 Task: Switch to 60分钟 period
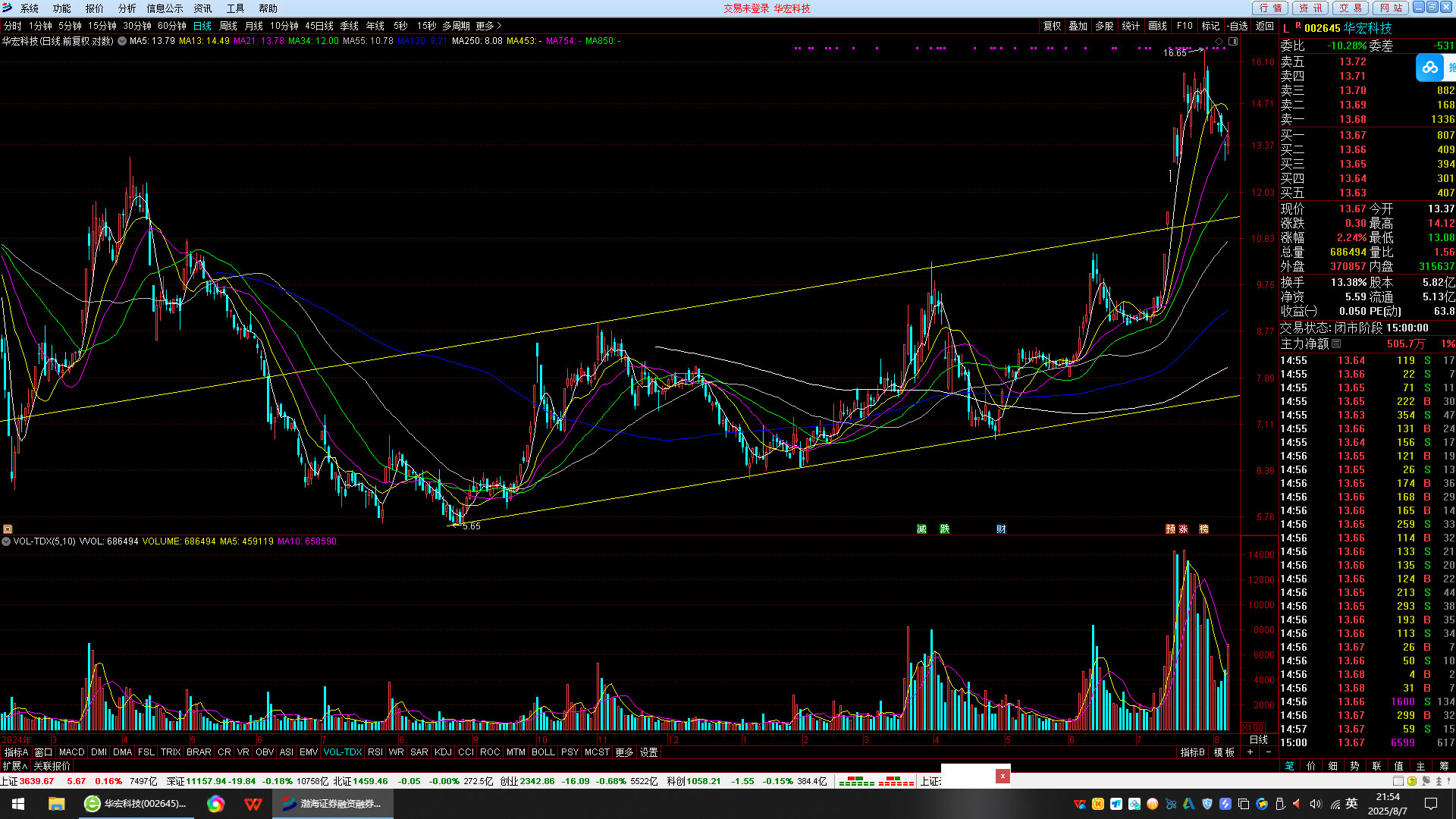coord(172,26)
